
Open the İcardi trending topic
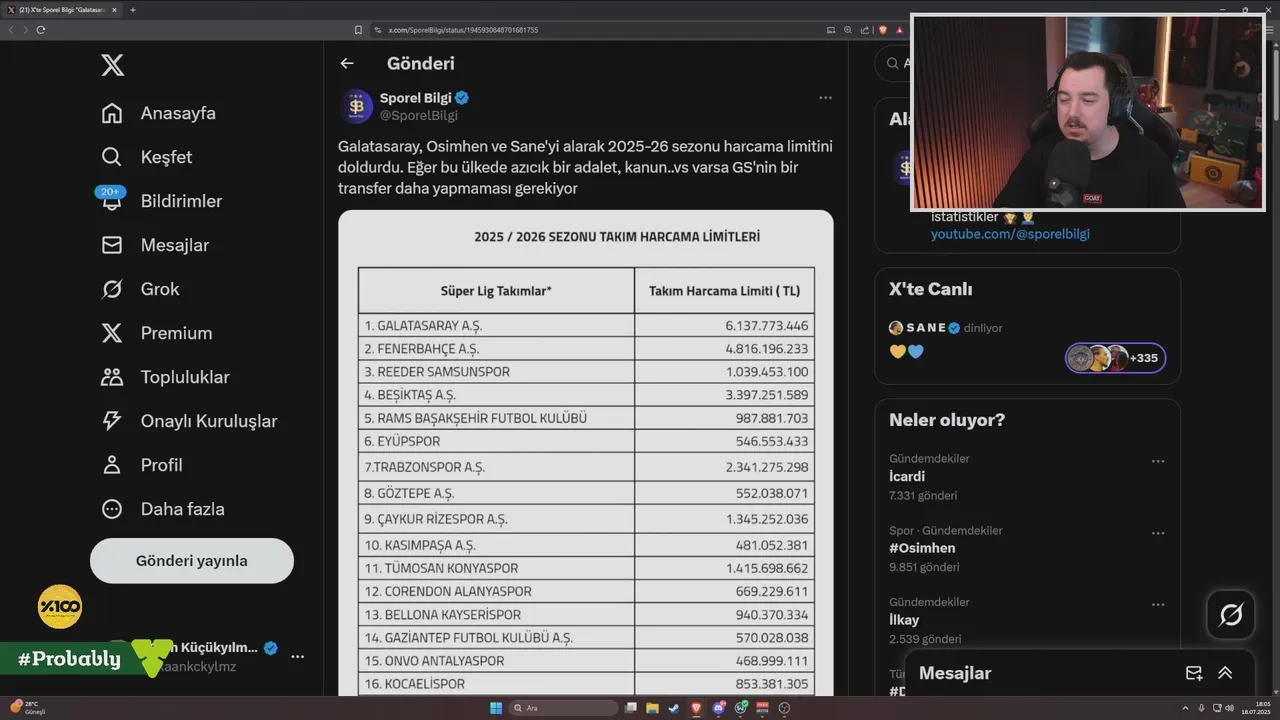pyautogui.click(x=907, y=477)
